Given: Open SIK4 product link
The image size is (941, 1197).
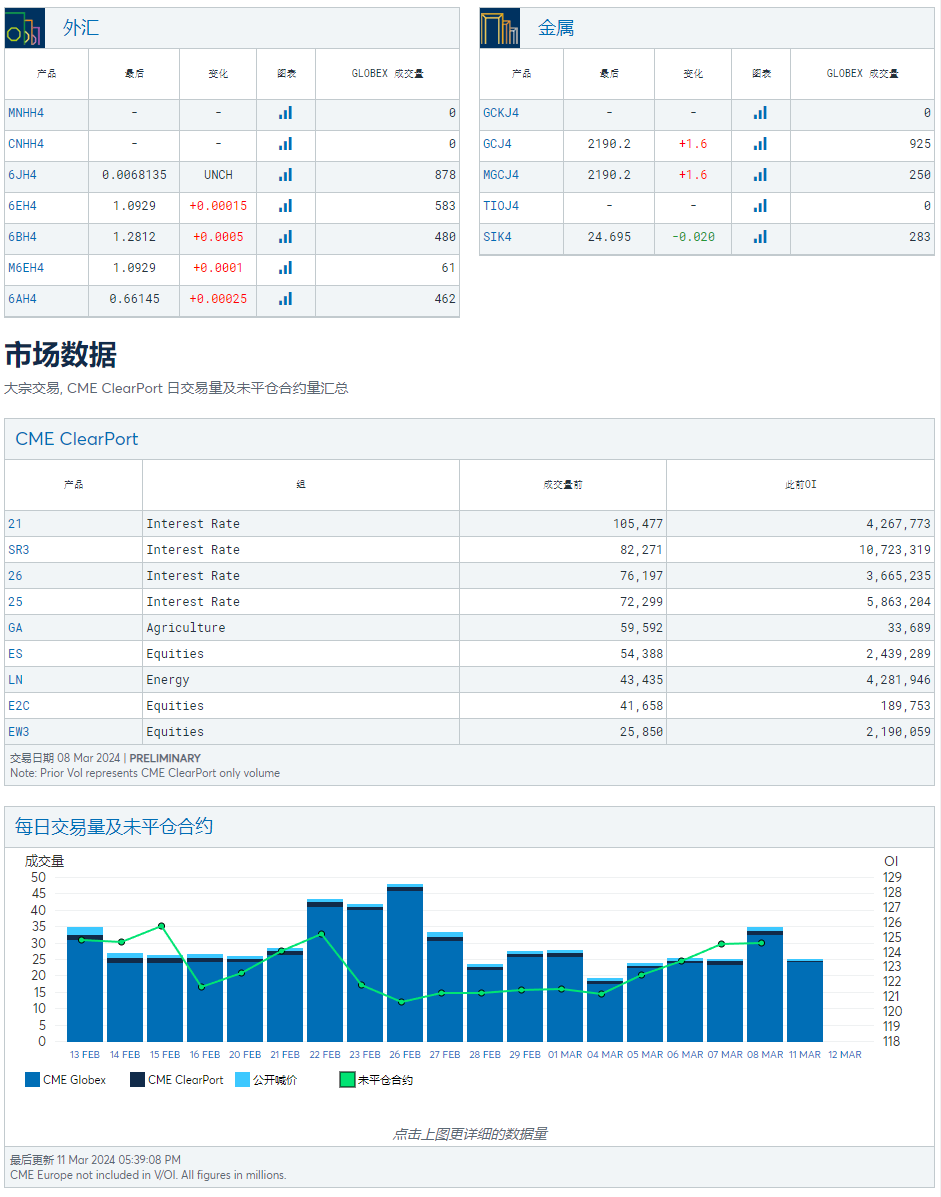Looking at the screenshot, I should (x=497, y=237).
